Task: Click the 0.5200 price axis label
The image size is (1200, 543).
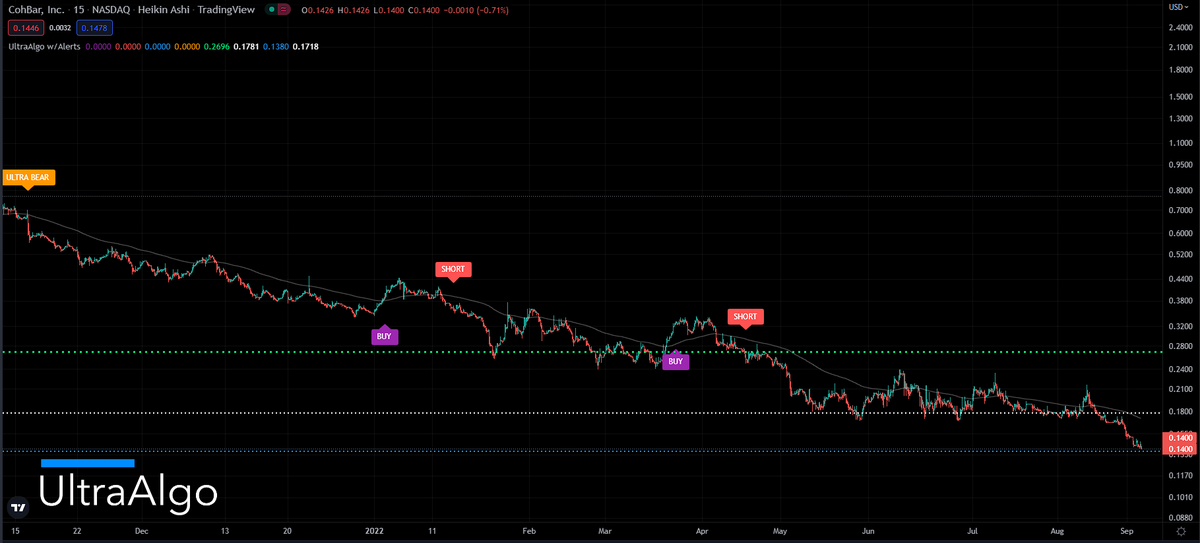Action: coord(1179,254)
